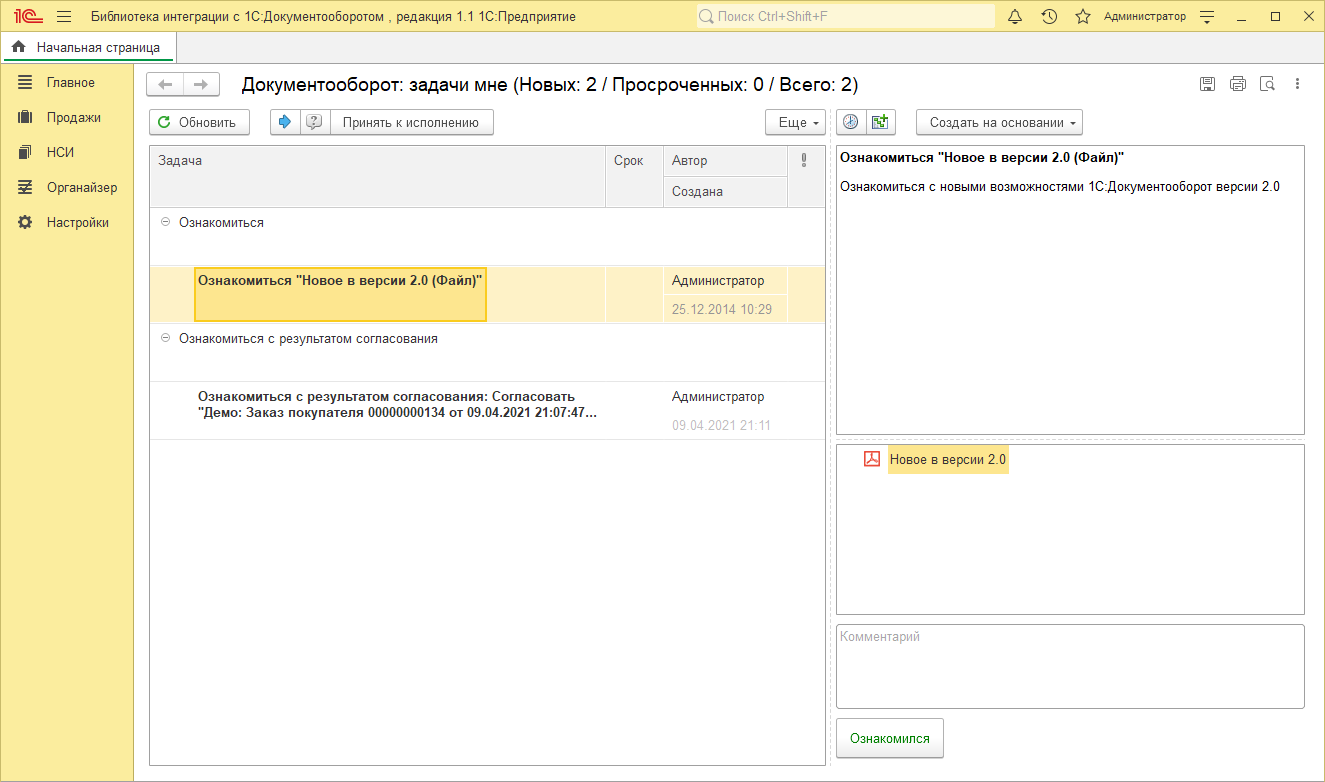Click in the Поиск Ctrl+Shift+F search field
The height and width of the screenshot is (782, 1325).
[x=845, y=16]
